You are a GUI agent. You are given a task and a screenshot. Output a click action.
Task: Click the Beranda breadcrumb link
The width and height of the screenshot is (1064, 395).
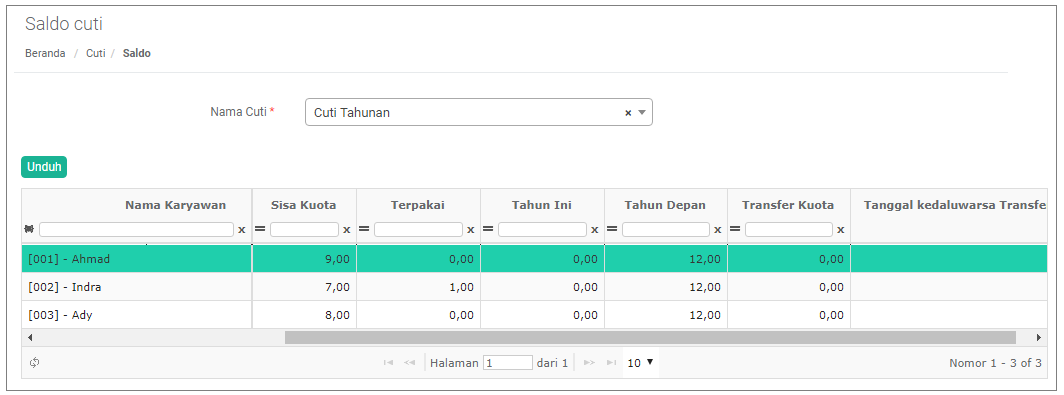click(45, 53)
